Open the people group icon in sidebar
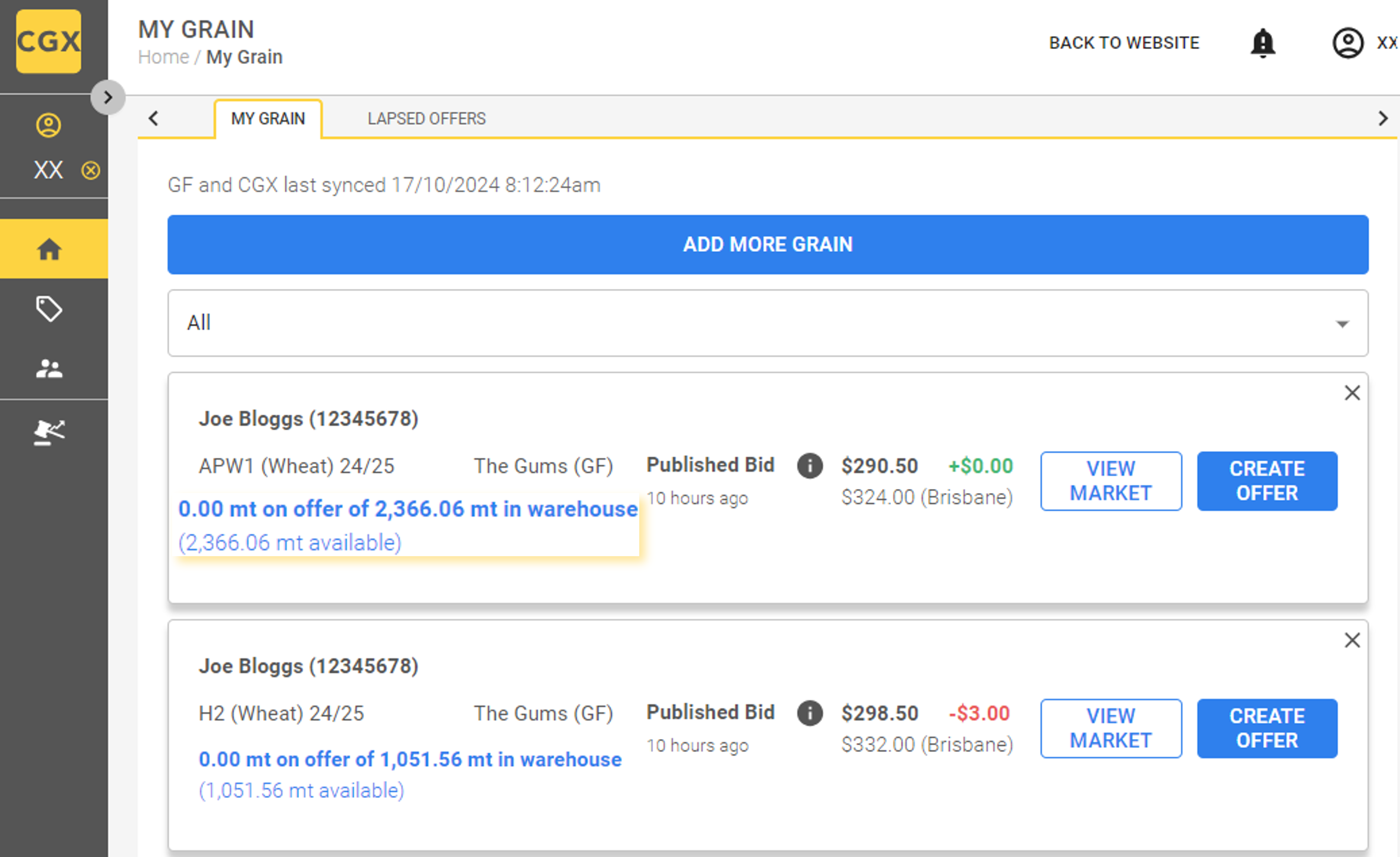The width and height of the screenshot is (1400, 857). point(49,369)
